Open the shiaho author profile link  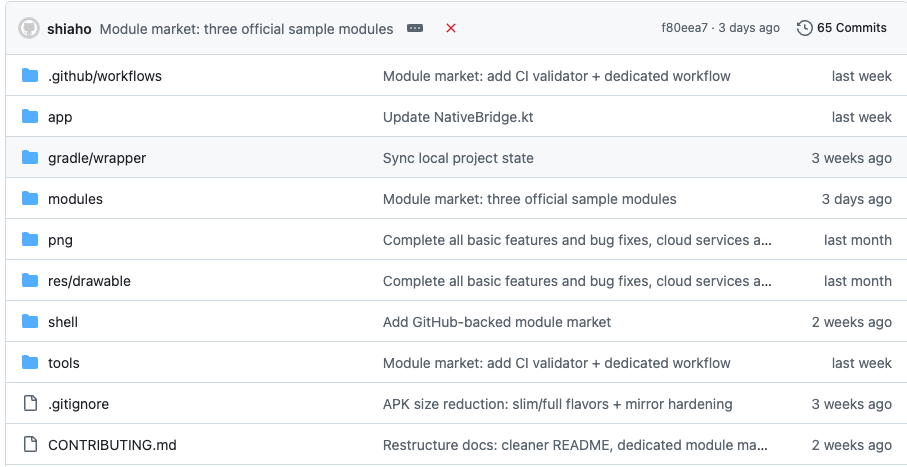point(69,29)
